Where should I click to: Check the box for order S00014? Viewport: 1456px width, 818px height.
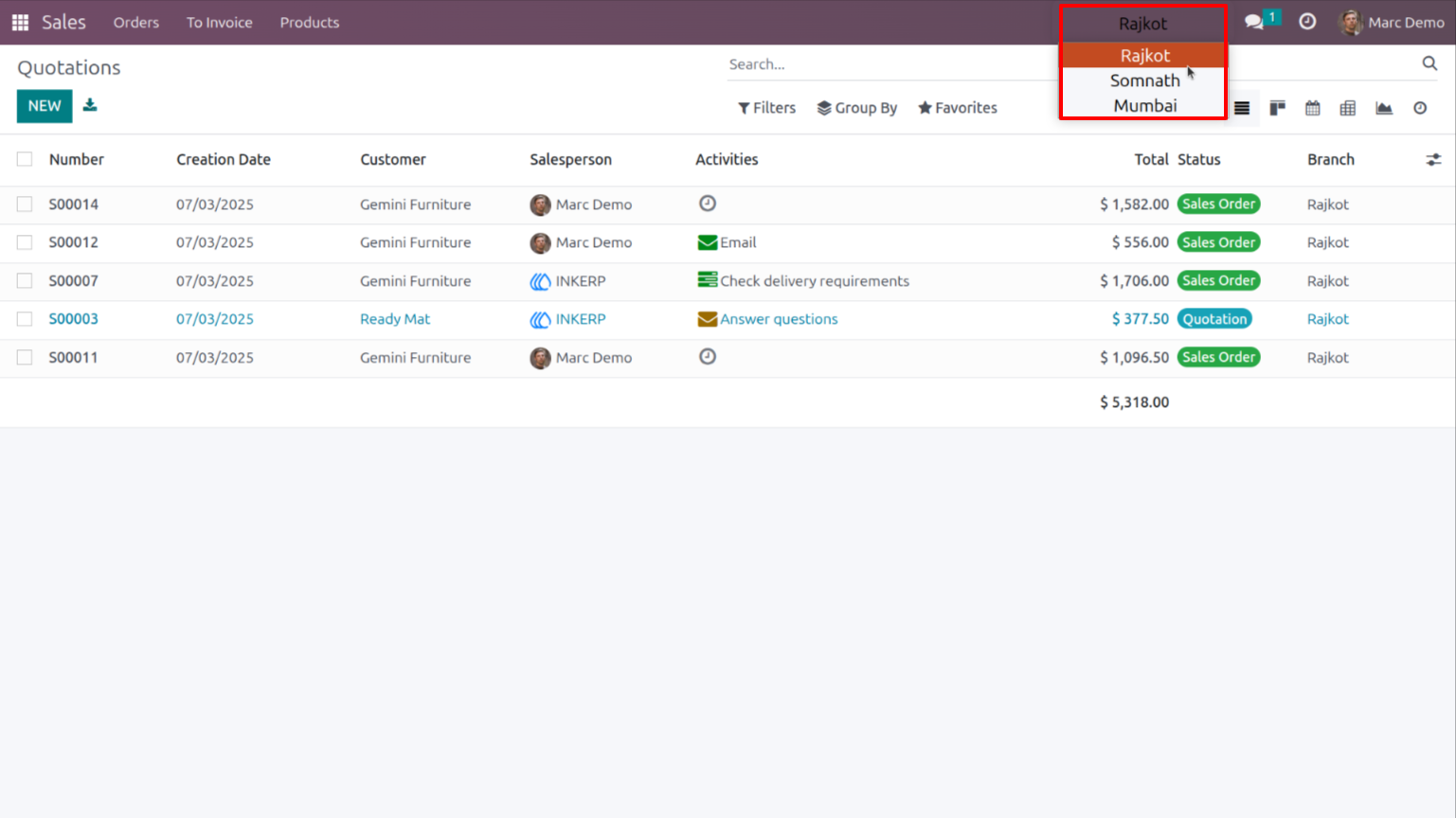click(25, 204)
